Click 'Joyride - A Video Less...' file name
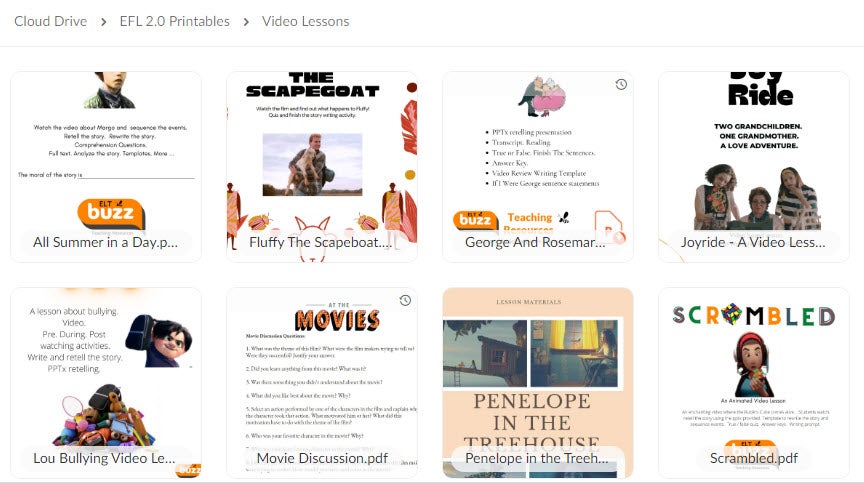The height and width of the screenshot is (483, 864). click(753, 242)
